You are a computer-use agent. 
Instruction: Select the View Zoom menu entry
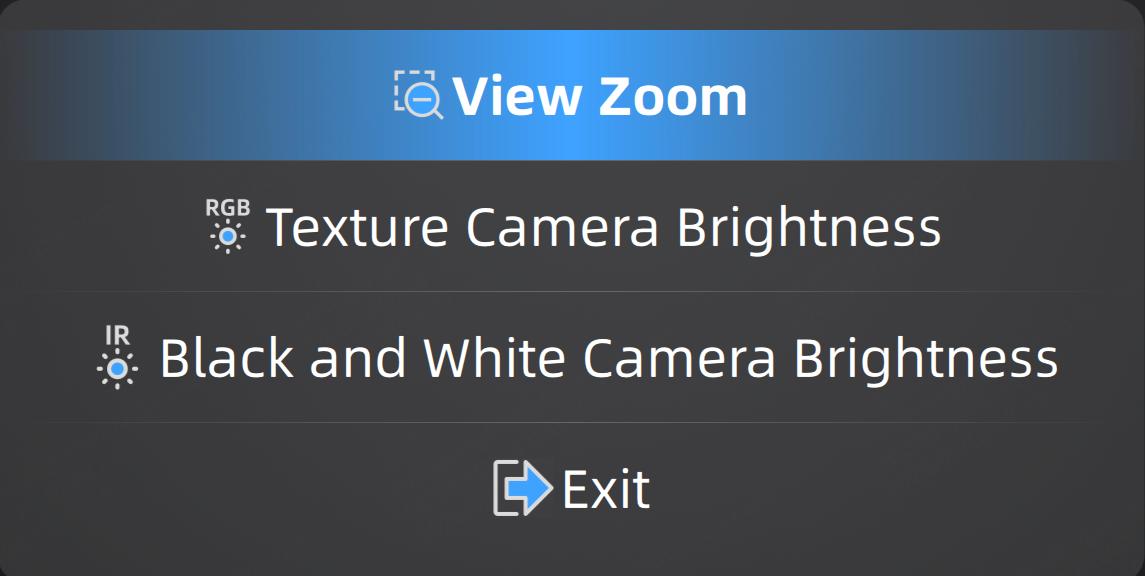pyautogui.click(x=572, y=96)
